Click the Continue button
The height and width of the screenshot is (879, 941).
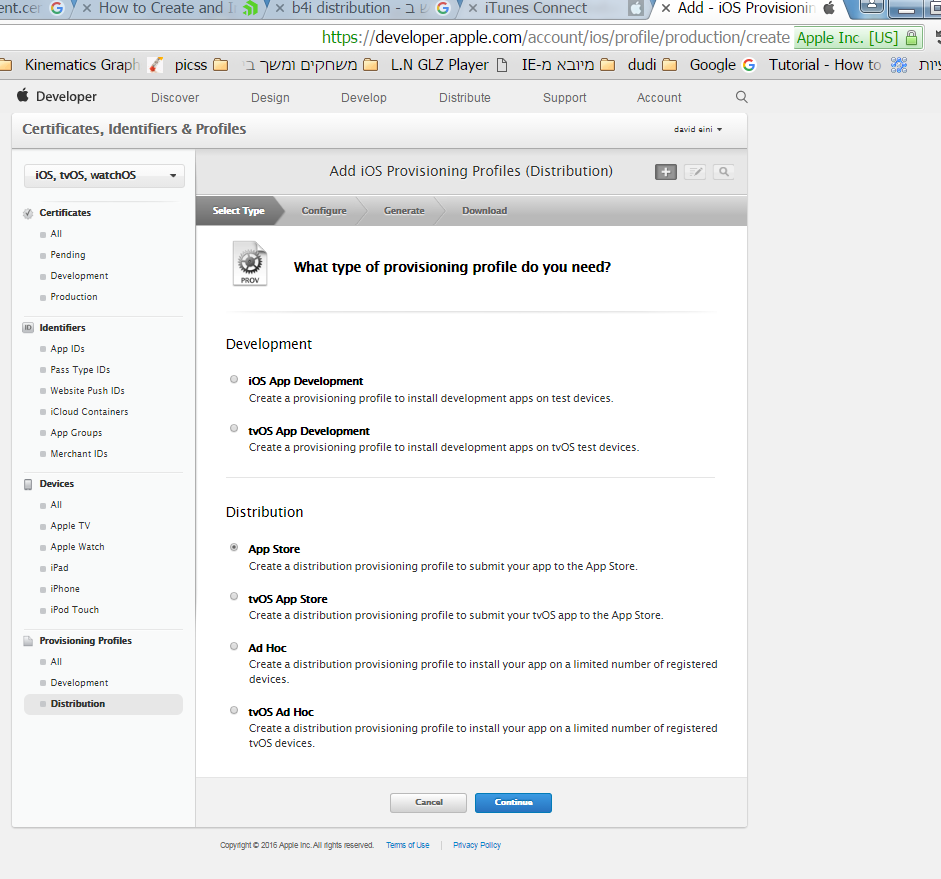(x=513, y=803)
